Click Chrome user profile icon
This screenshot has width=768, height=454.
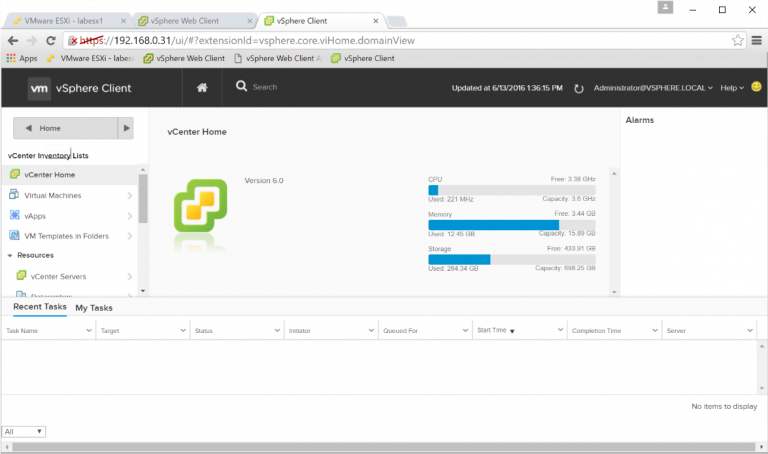tap(665, 7)
